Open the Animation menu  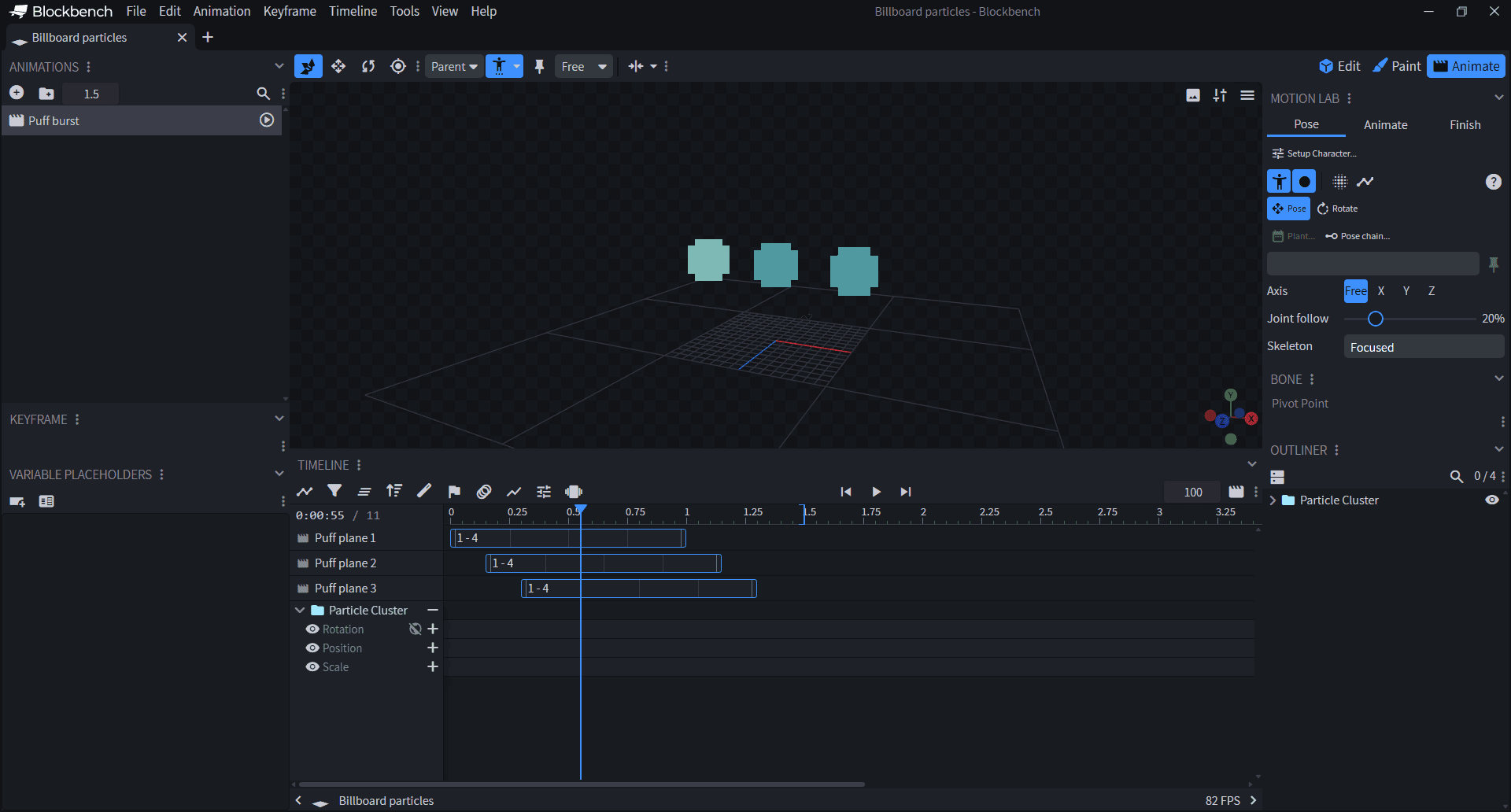(x=222, y=11)
